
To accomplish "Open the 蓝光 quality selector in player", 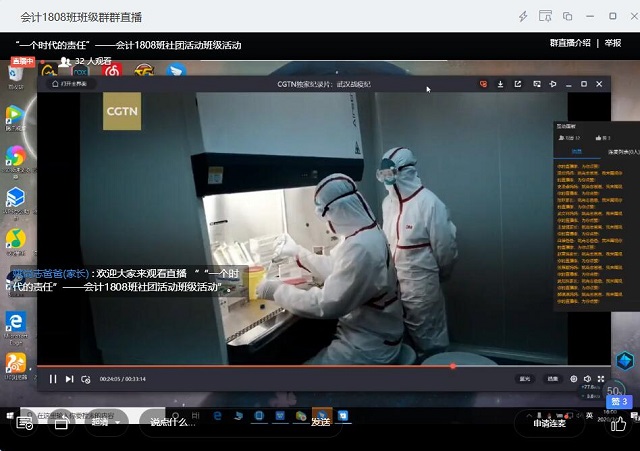I will pyautogui.click(x=524, y=379).
